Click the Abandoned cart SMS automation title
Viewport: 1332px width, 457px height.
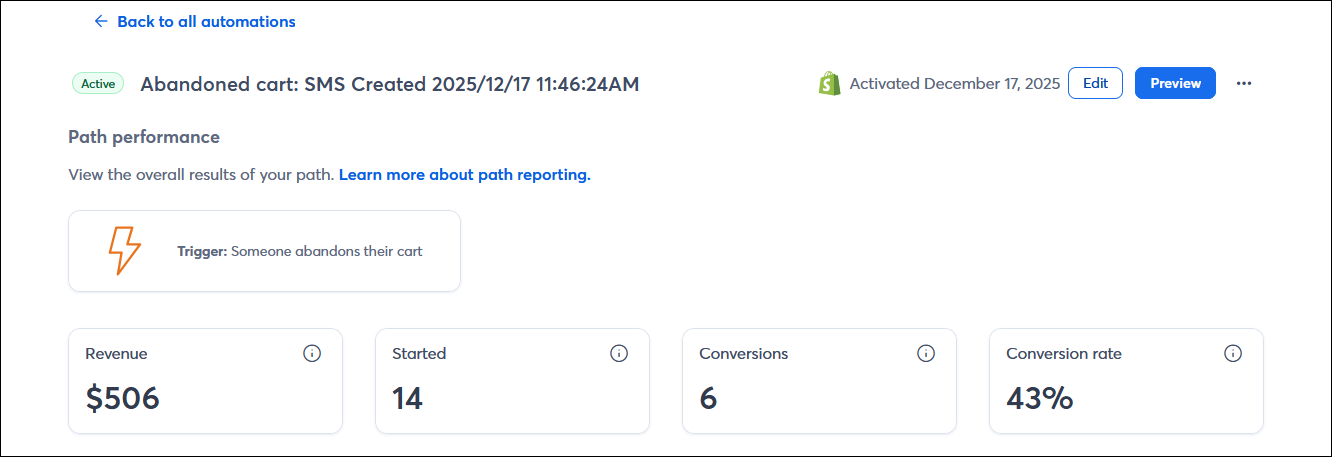[390, 84]
